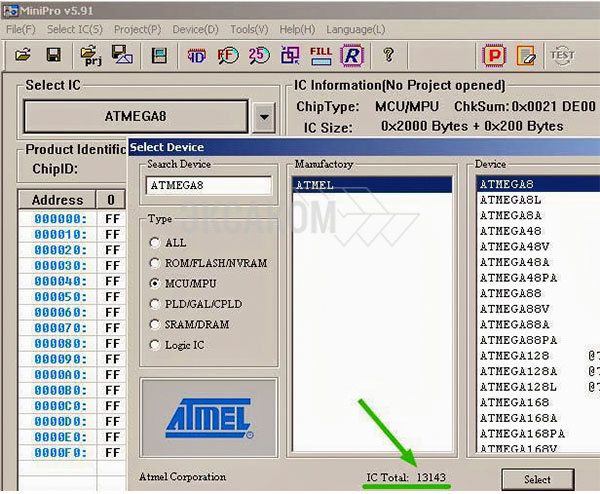The image size is (600, 494).
Task: Click the Search Device text field
Action: (x=208, y=185)
